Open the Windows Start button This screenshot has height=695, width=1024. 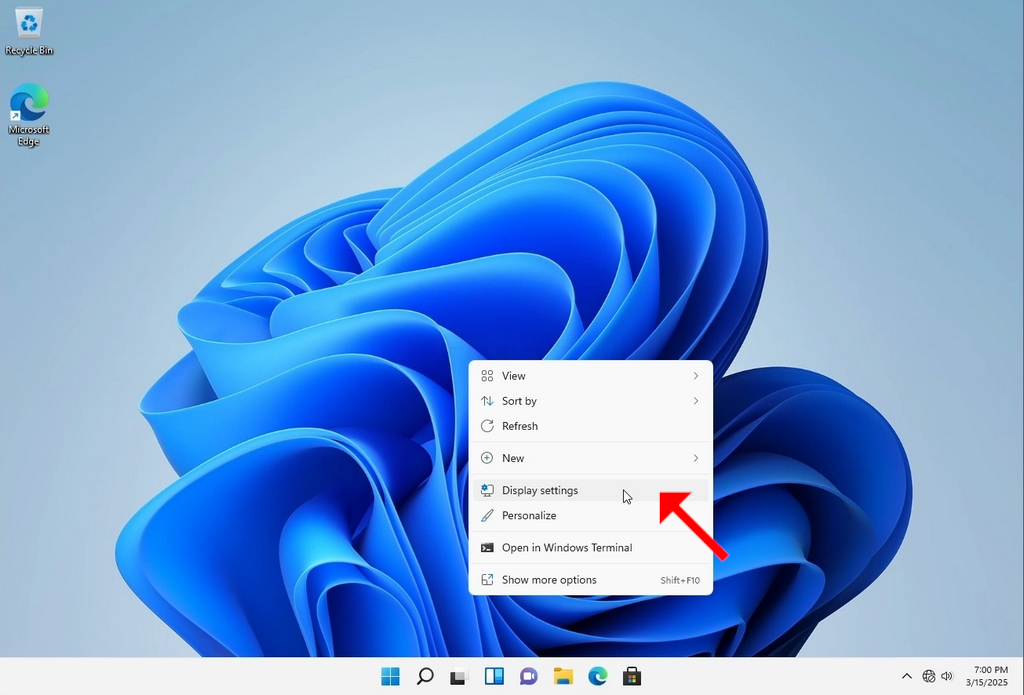tap(391, 676)
